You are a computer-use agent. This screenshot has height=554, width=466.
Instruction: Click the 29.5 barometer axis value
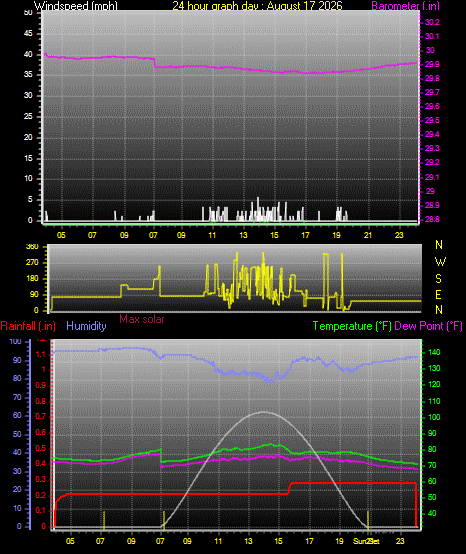[432, 120]
